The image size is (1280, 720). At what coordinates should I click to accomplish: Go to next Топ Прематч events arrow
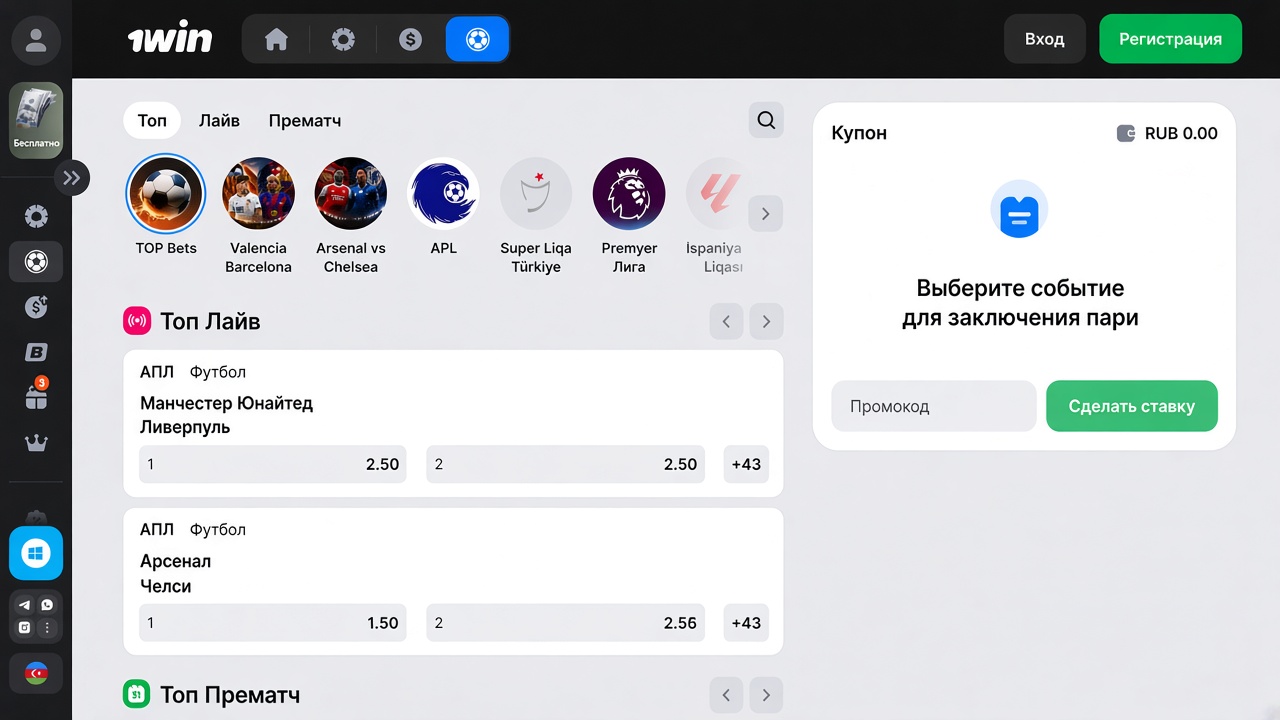(x=766, y=695)
